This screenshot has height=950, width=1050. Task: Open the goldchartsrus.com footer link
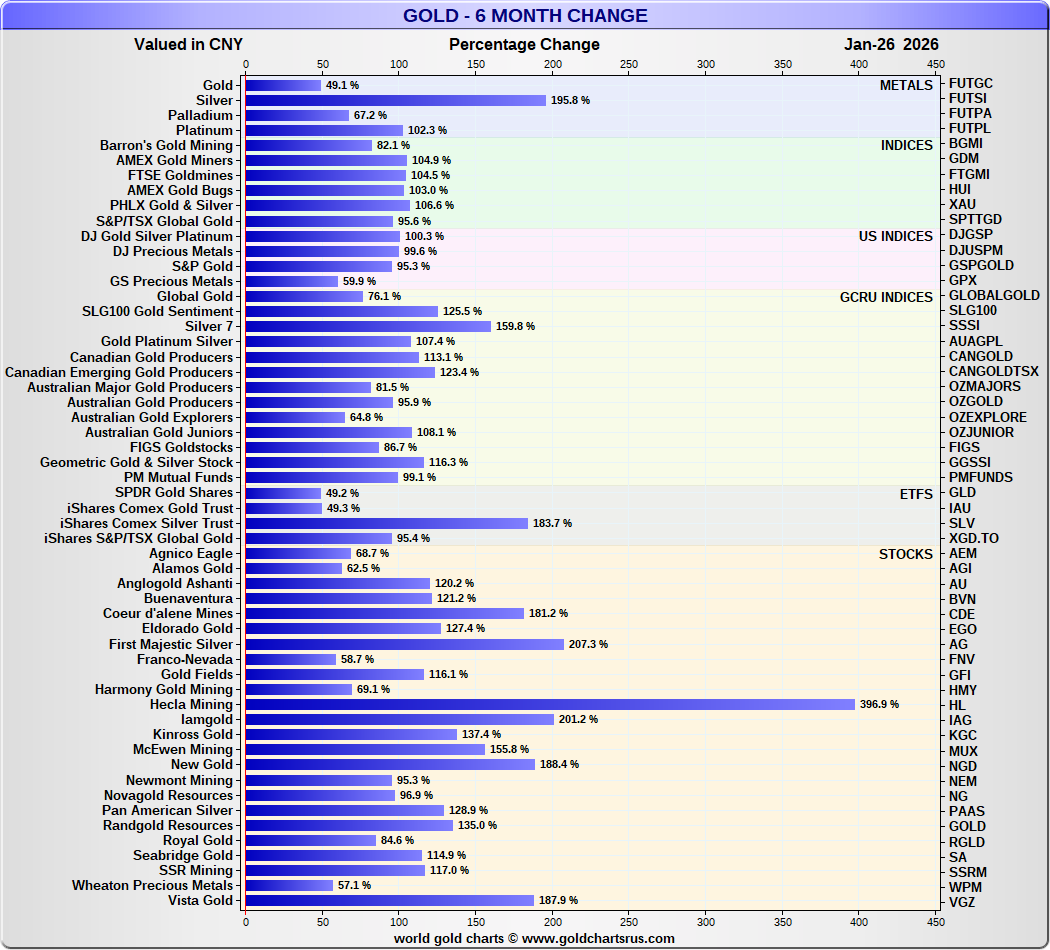click(x=534, y=938)
